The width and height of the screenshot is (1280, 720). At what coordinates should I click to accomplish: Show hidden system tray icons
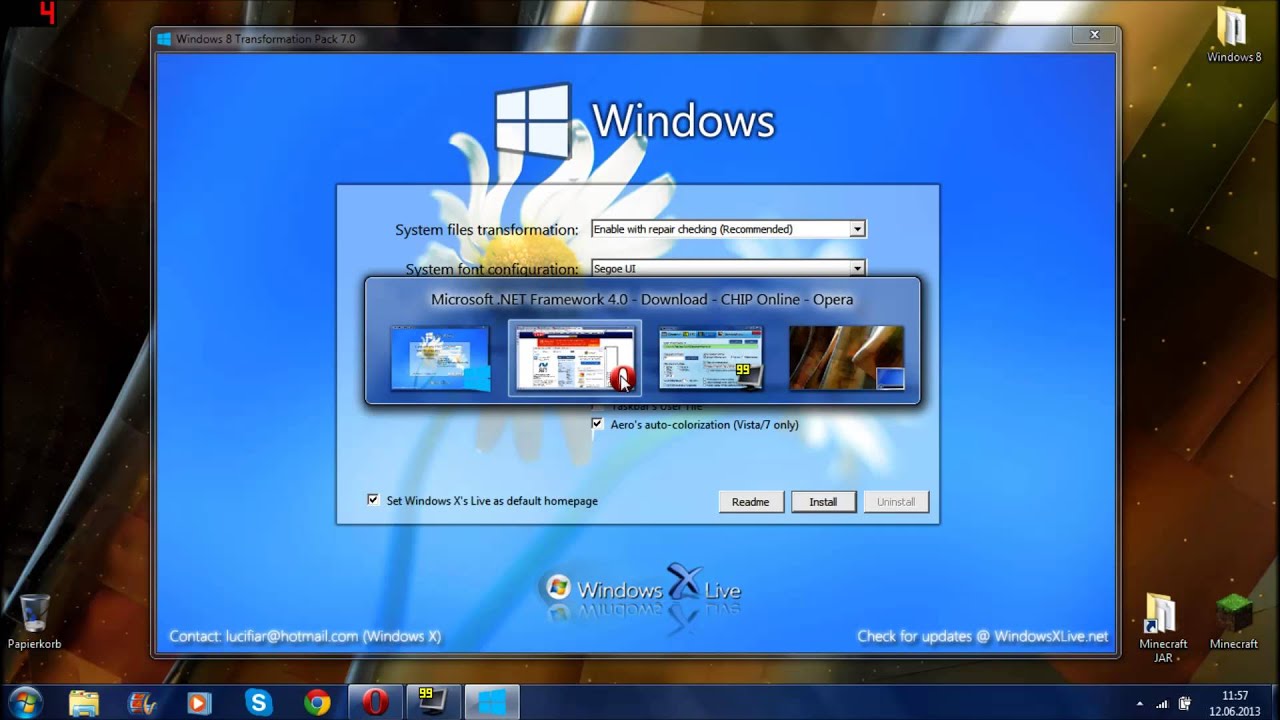coord(1139,703)
